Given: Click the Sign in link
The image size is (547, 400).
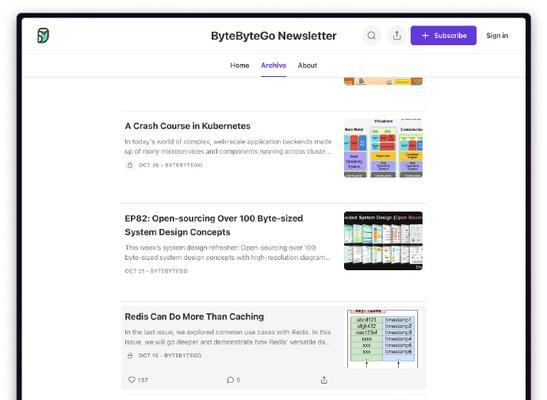Looking at the screenshot, I should tap(497, 36).
